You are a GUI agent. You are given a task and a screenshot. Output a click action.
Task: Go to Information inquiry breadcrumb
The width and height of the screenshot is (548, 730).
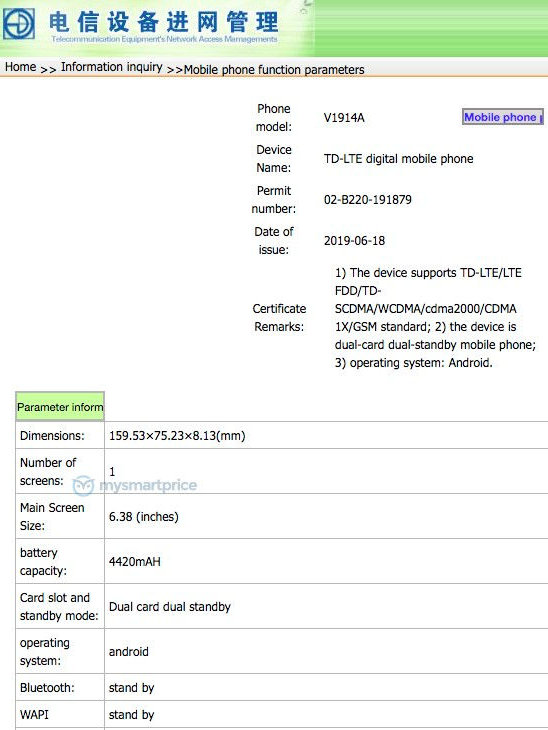click(112, 67)
